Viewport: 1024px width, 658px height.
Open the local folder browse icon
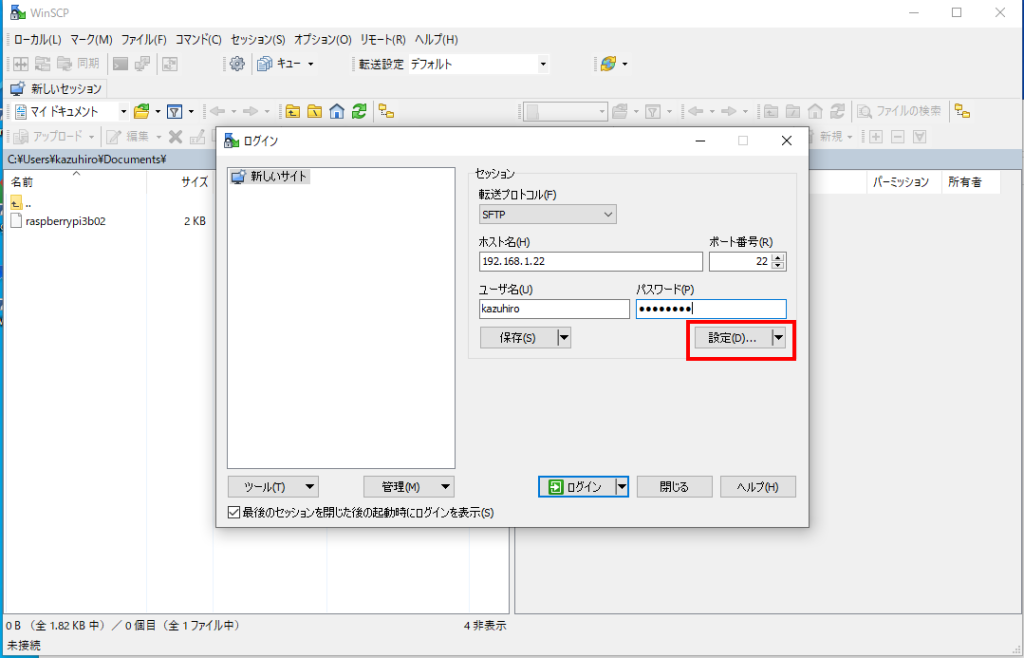click(141, 111)
